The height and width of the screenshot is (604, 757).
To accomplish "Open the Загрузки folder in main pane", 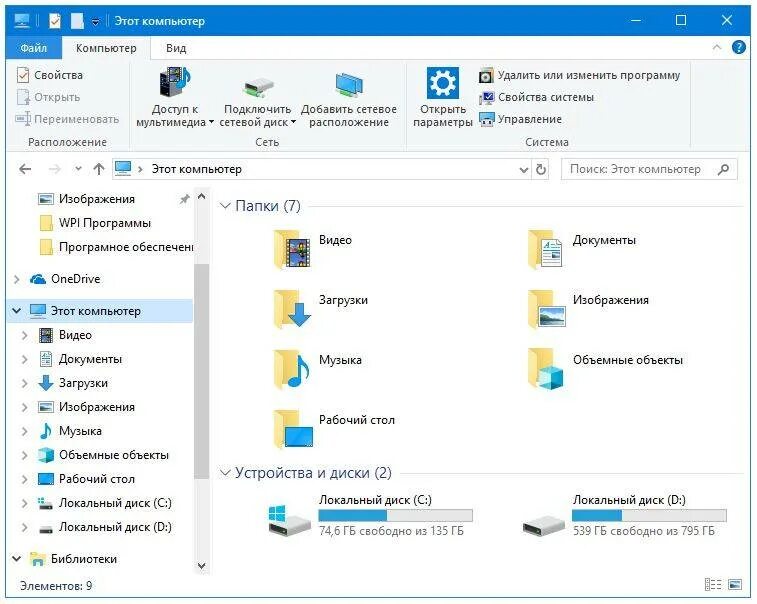I will pyautogui.click(x=321, y=309).
